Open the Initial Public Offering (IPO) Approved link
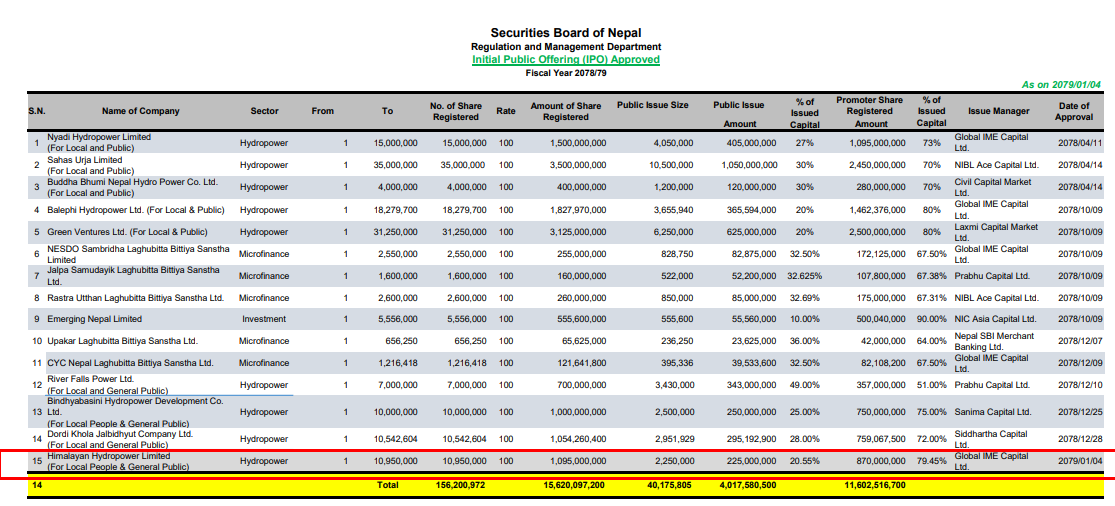This screenshot has width=1115, height=506. [x=565, y=60]
